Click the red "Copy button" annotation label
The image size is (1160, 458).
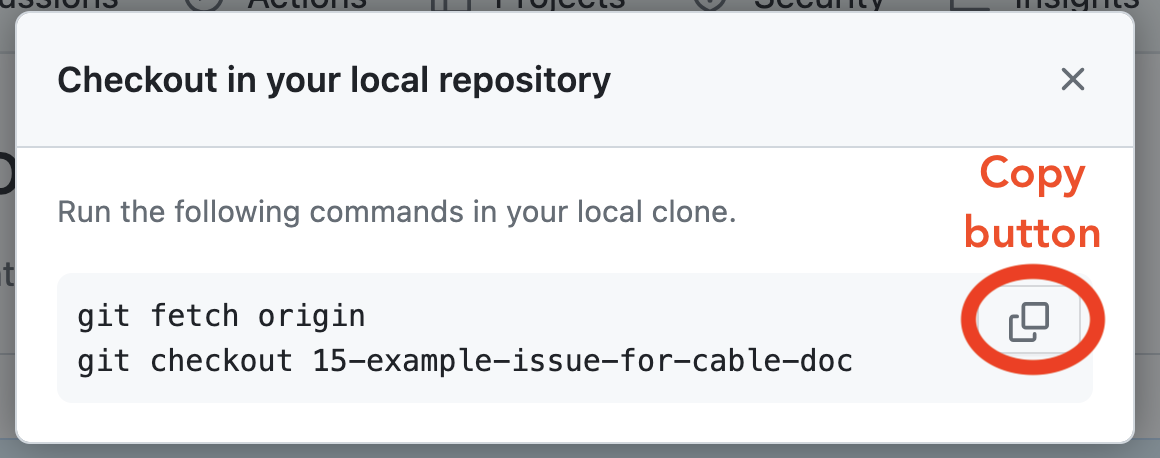point(1031,204)
